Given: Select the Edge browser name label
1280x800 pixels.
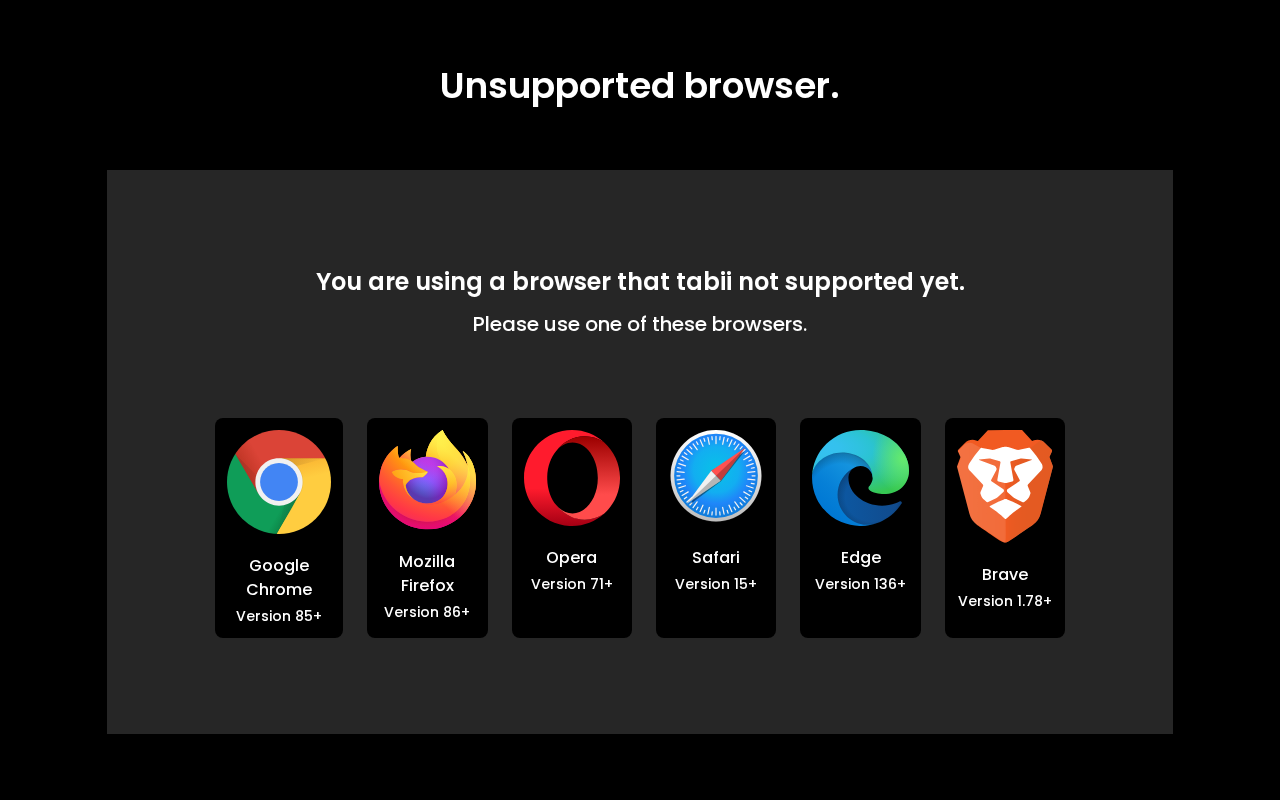Looking at the screenshot, I should click(x=861, y=558).
